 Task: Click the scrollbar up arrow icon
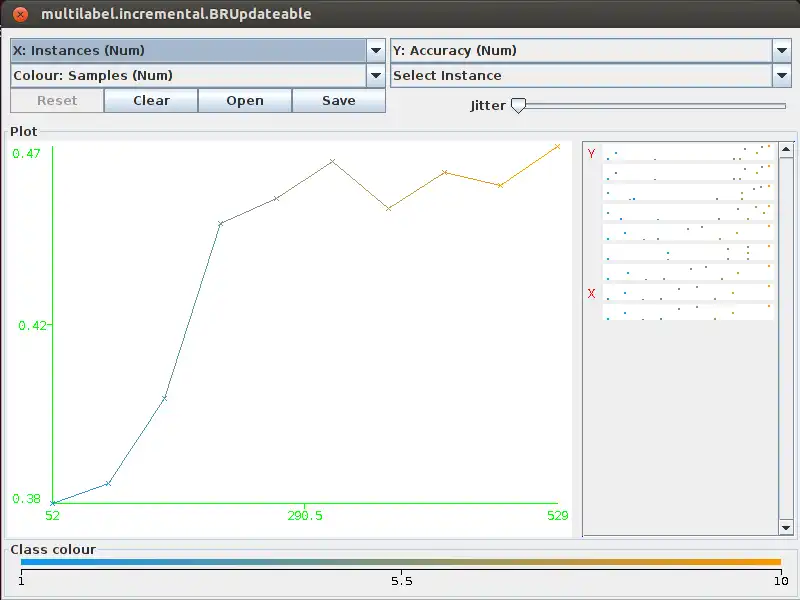[786, 148]
